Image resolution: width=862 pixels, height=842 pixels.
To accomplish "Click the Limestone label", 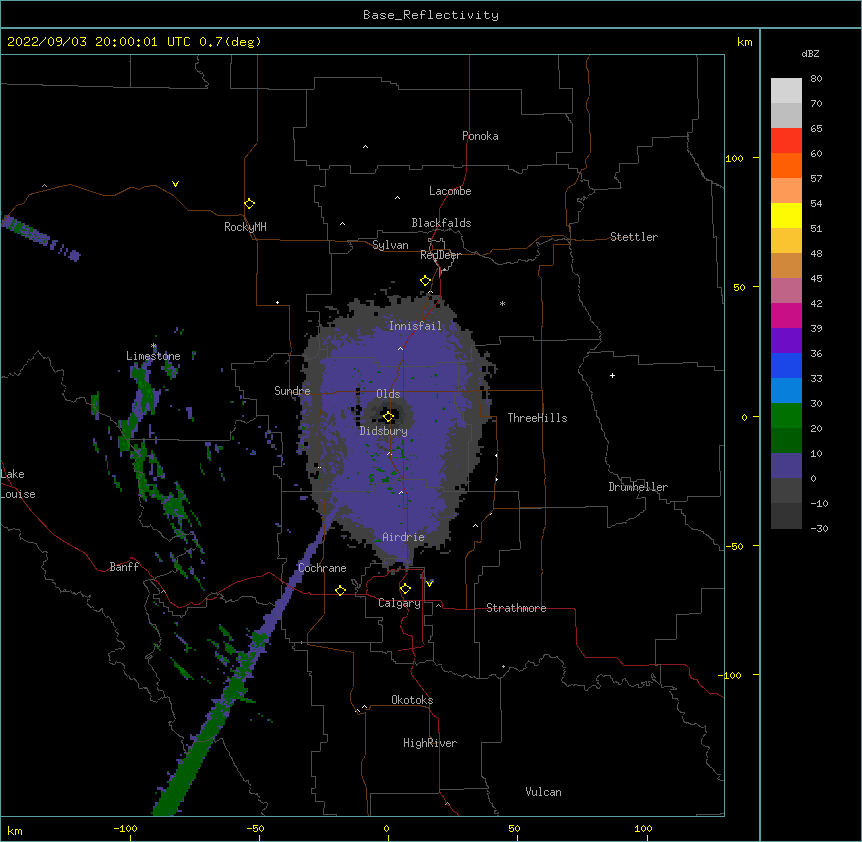I will tap(153, 356).
